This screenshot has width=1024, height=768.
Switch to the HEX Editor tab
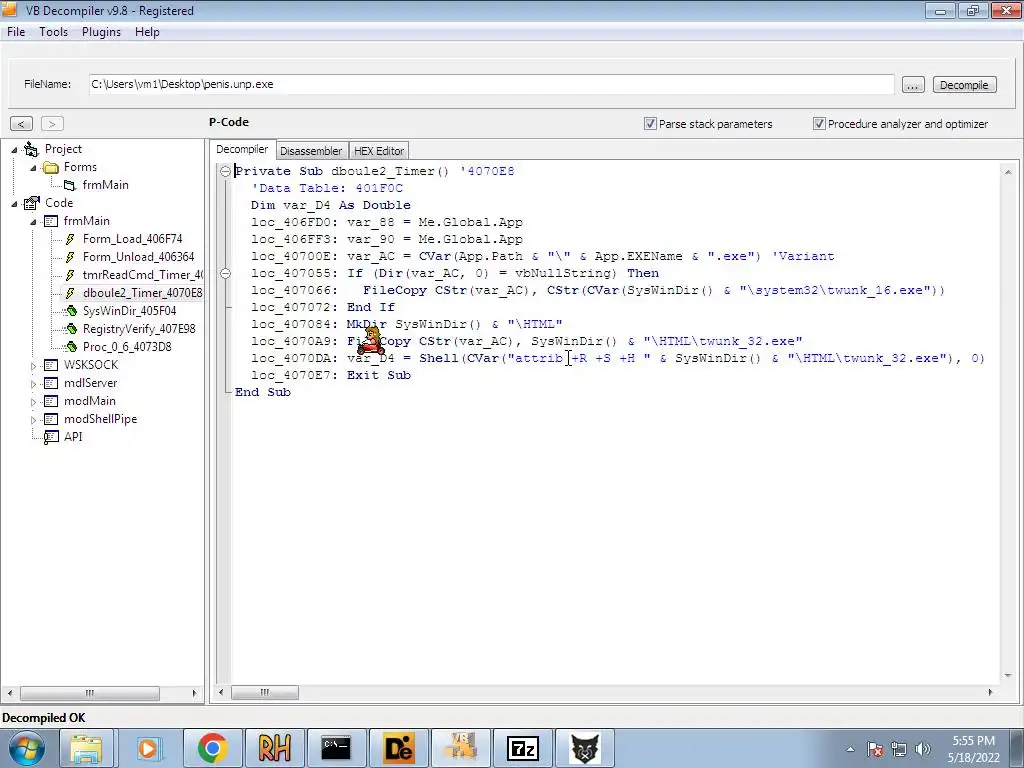[x=379, y=151]
